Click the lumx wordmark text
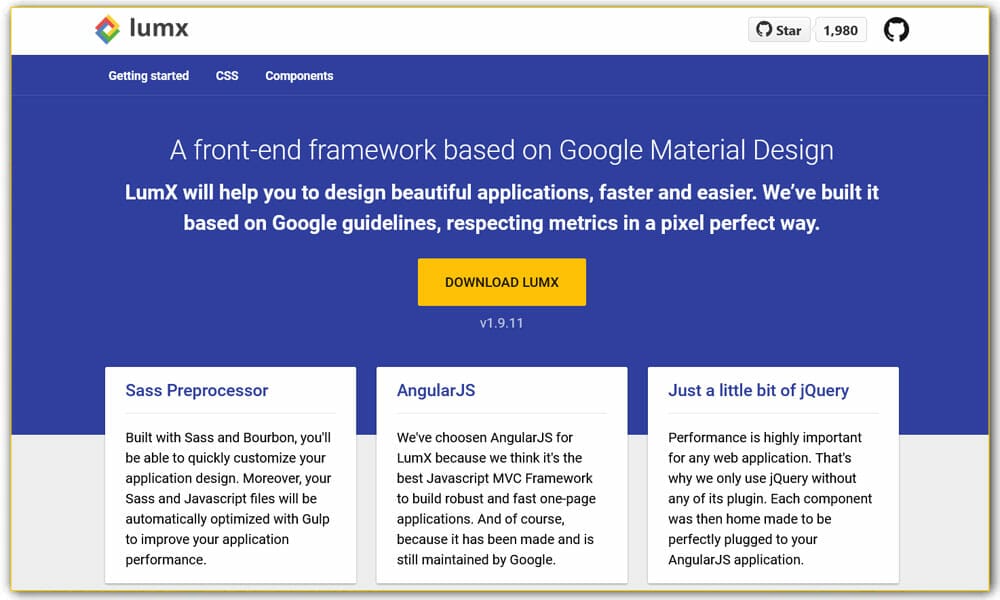Image resolution: width=1000 pixels, height=600 pixels. pyautogui.click(x=158, y=28)
